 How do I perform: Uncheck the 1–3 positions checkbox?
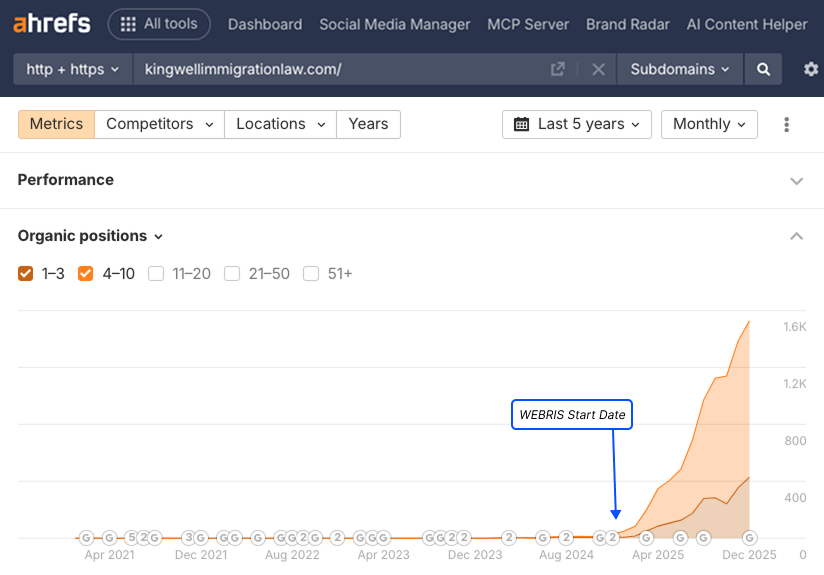tap(26, 273)
